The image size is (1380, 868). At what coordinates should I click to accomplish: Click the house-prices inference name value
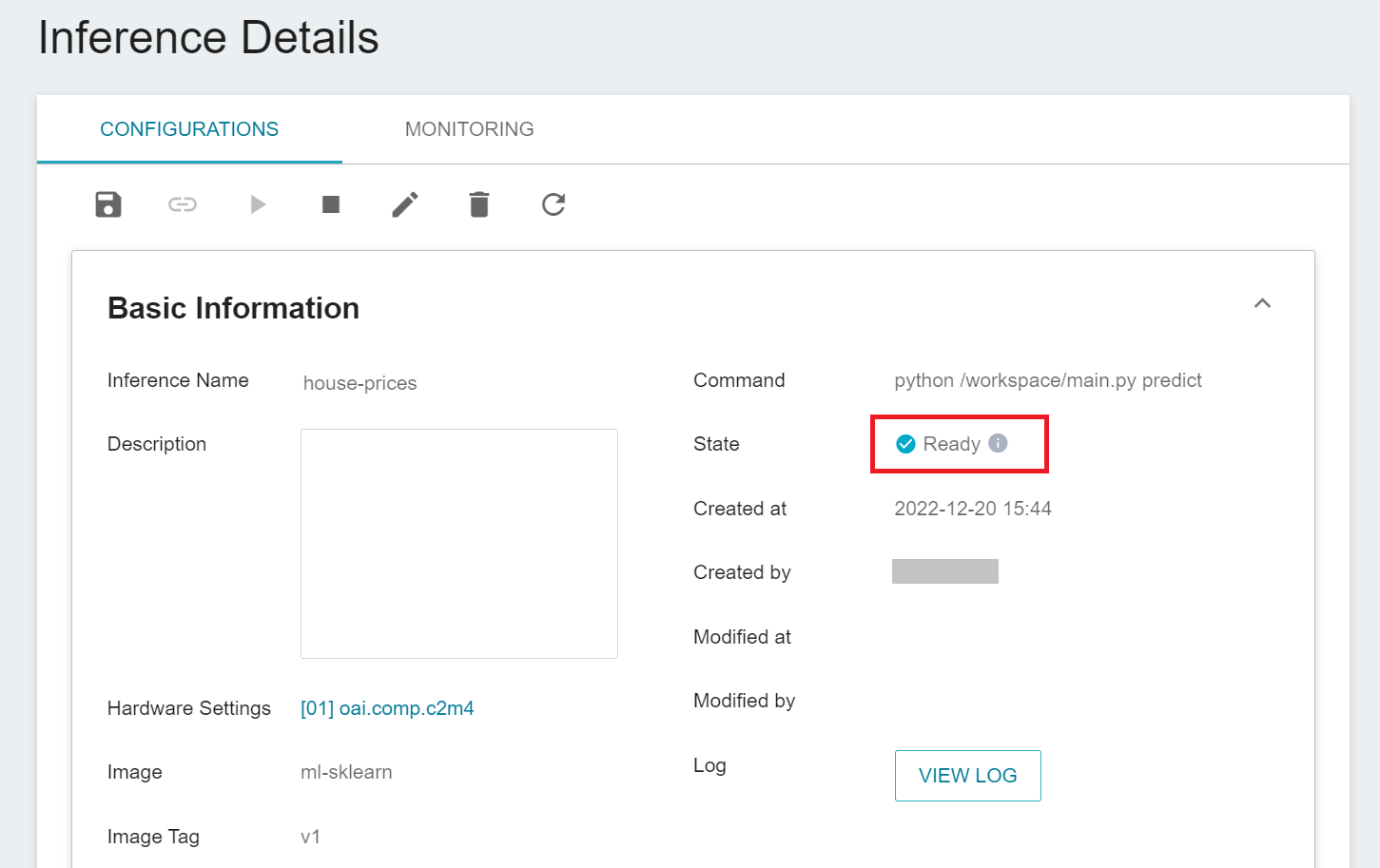tap(360, 383)
